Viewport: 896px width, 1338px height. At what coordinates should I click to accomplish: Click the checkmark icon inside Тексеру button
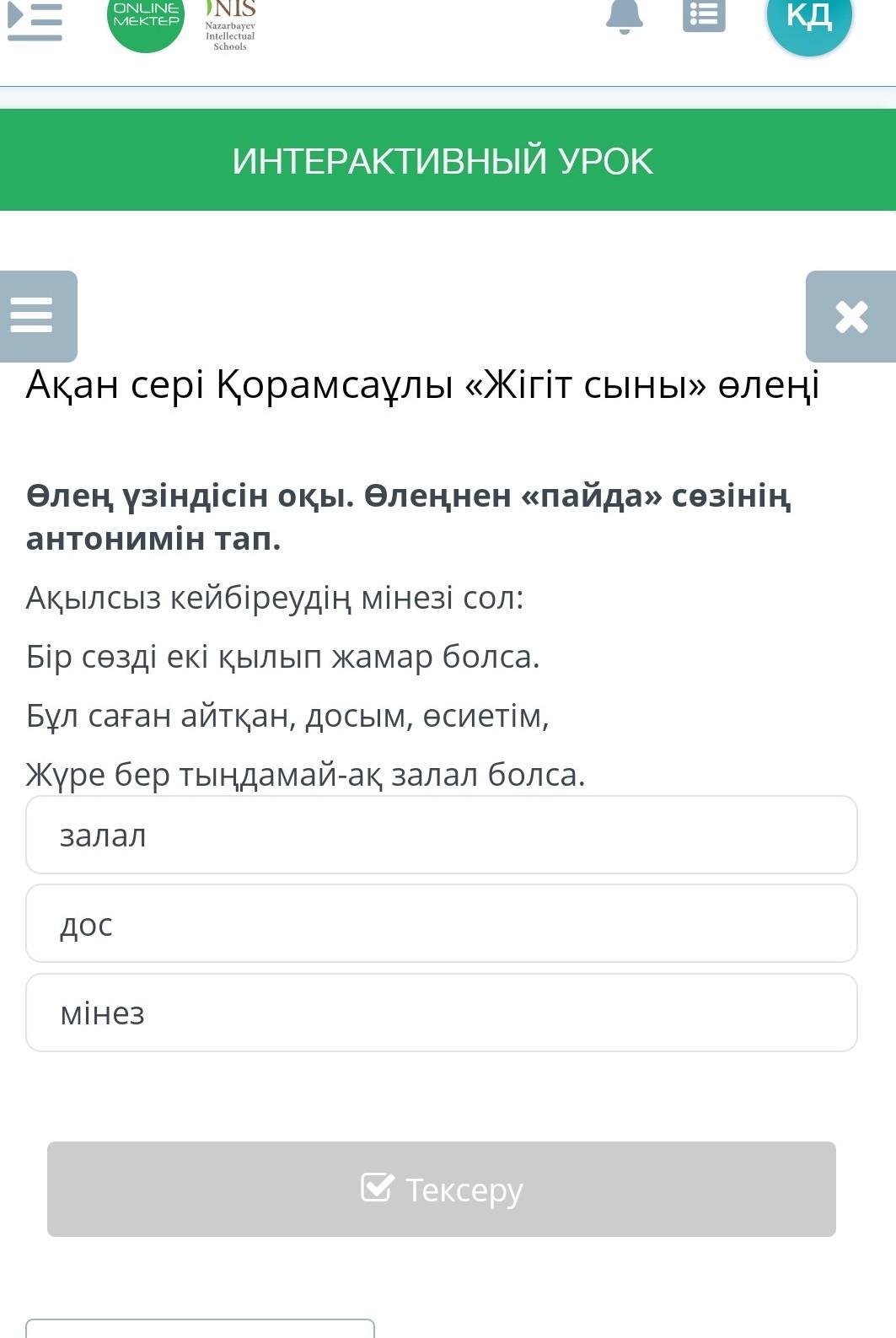[377, 1187]
